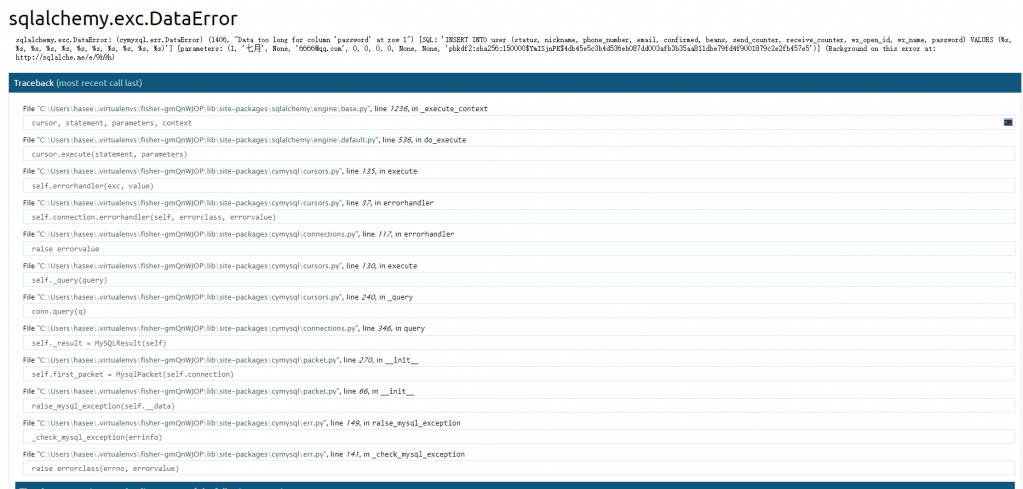Click the raise errorclass(errno, errorvalue) line

point(105,468)
